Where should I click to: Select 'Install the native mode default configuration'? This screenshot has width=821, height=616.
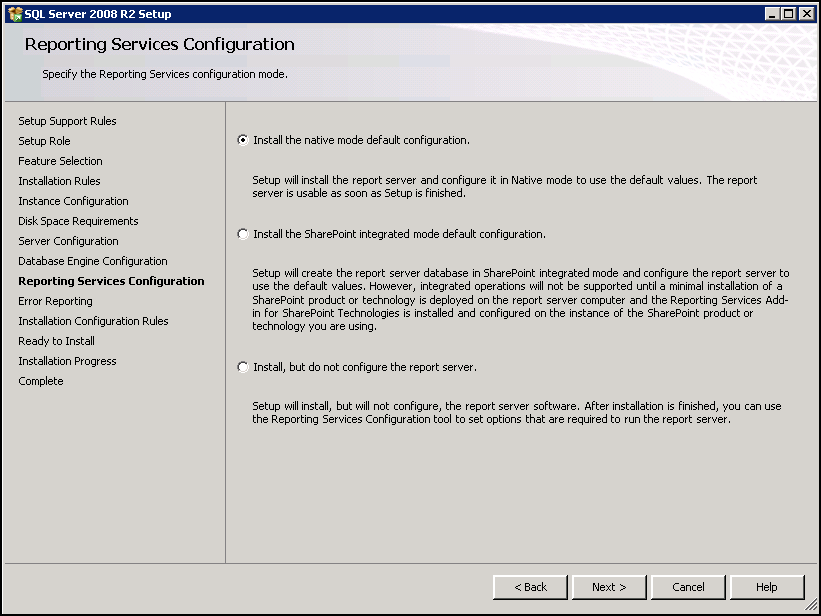click(242, 140)
